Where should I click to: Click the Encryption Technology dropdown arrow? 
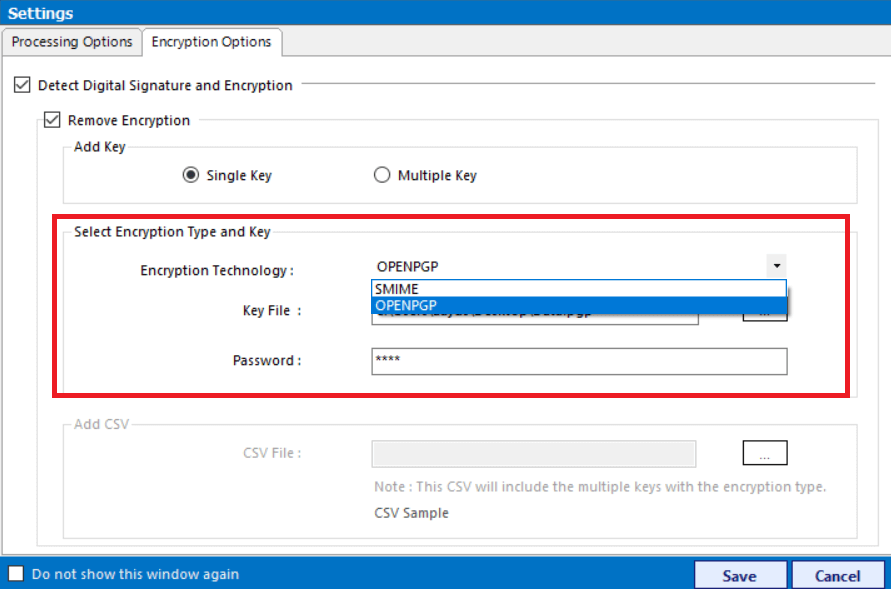pyautogui.click(x=777, y=266)
